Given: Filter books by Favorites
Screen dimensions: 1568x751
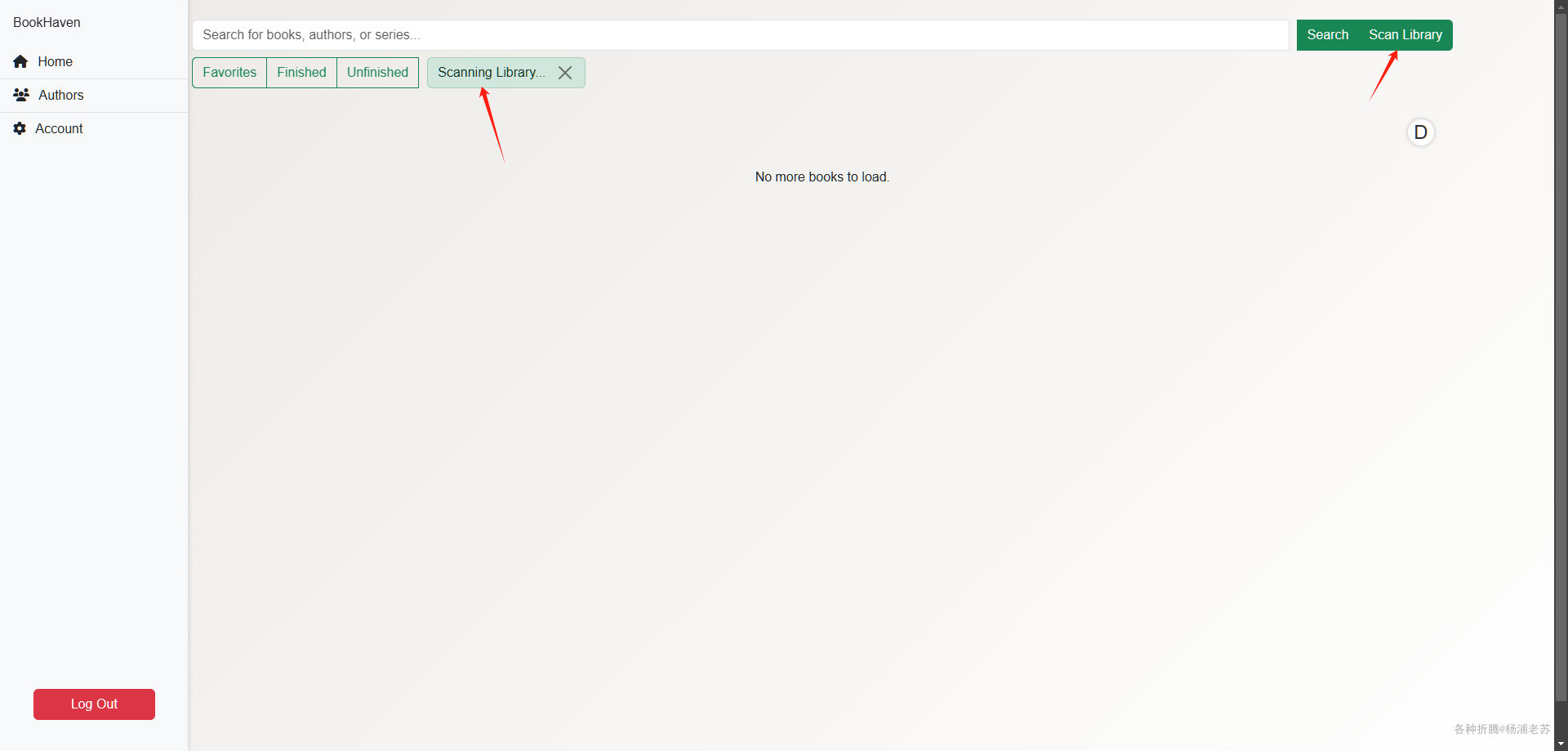Looking at the screenshot, I should (x=229, y=73).
